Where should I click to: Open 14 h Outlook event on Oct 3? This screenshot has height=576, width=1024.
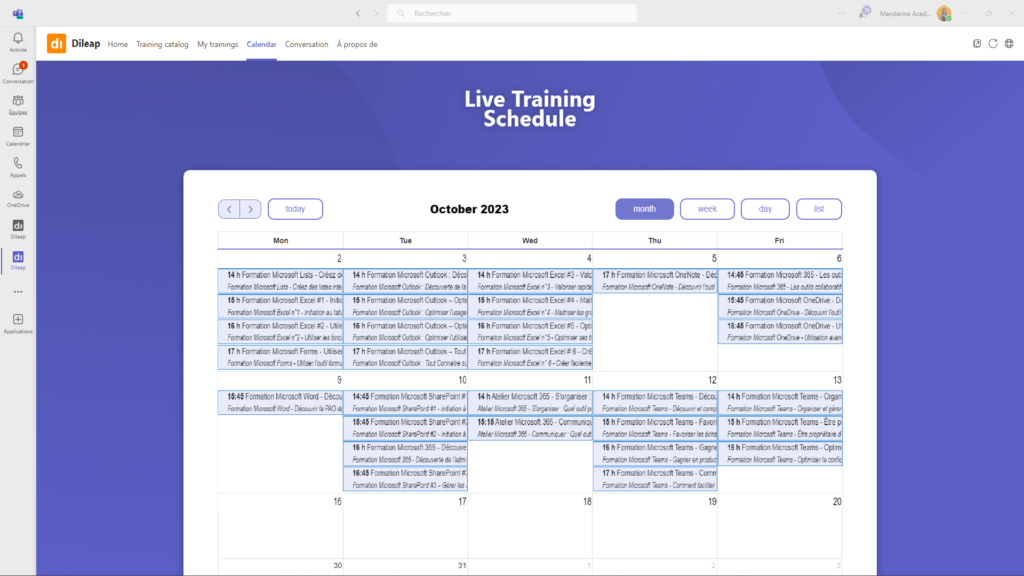pos(406,281)
